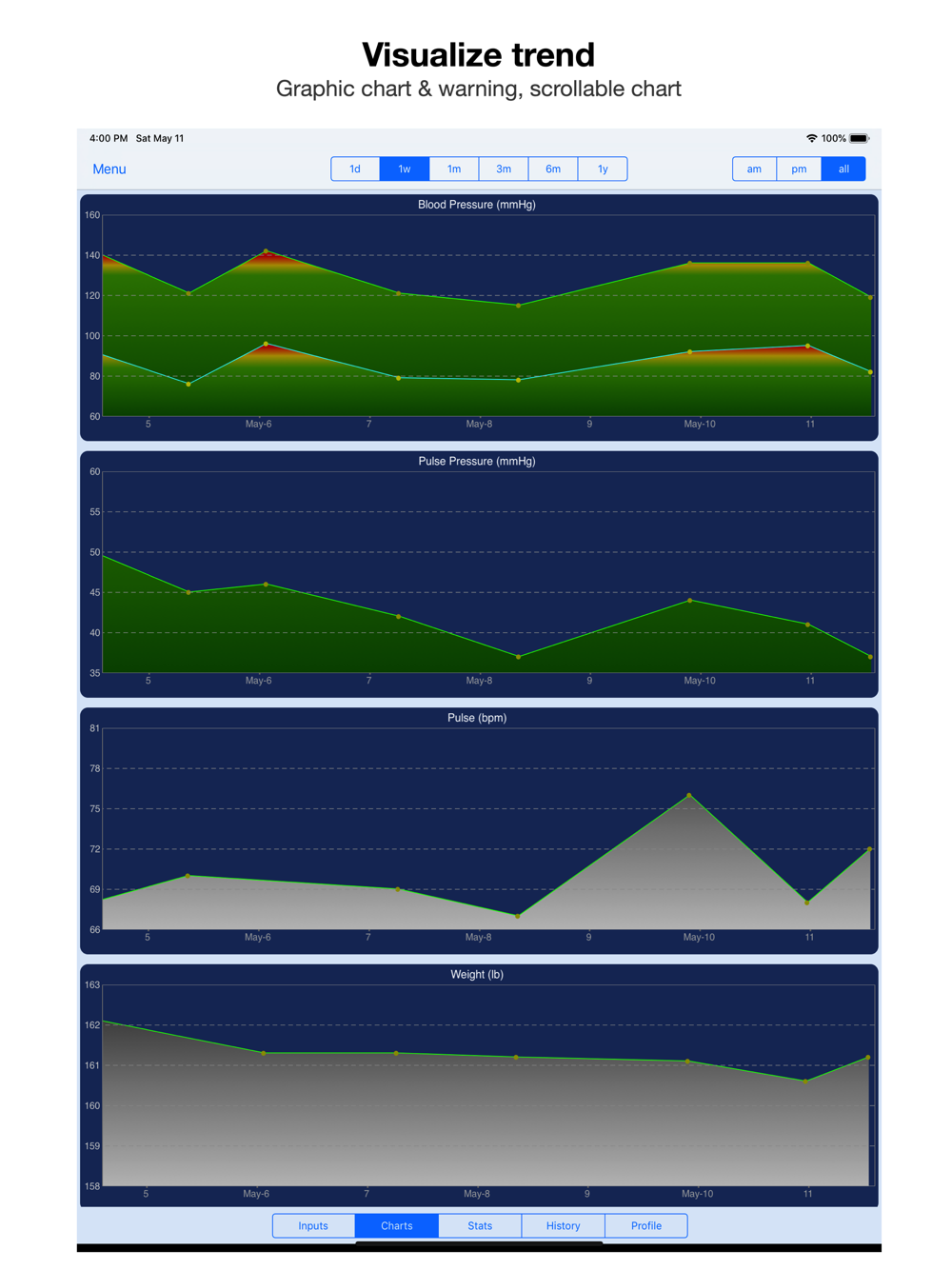Switch to the Charts tab

click(397, 1225)
